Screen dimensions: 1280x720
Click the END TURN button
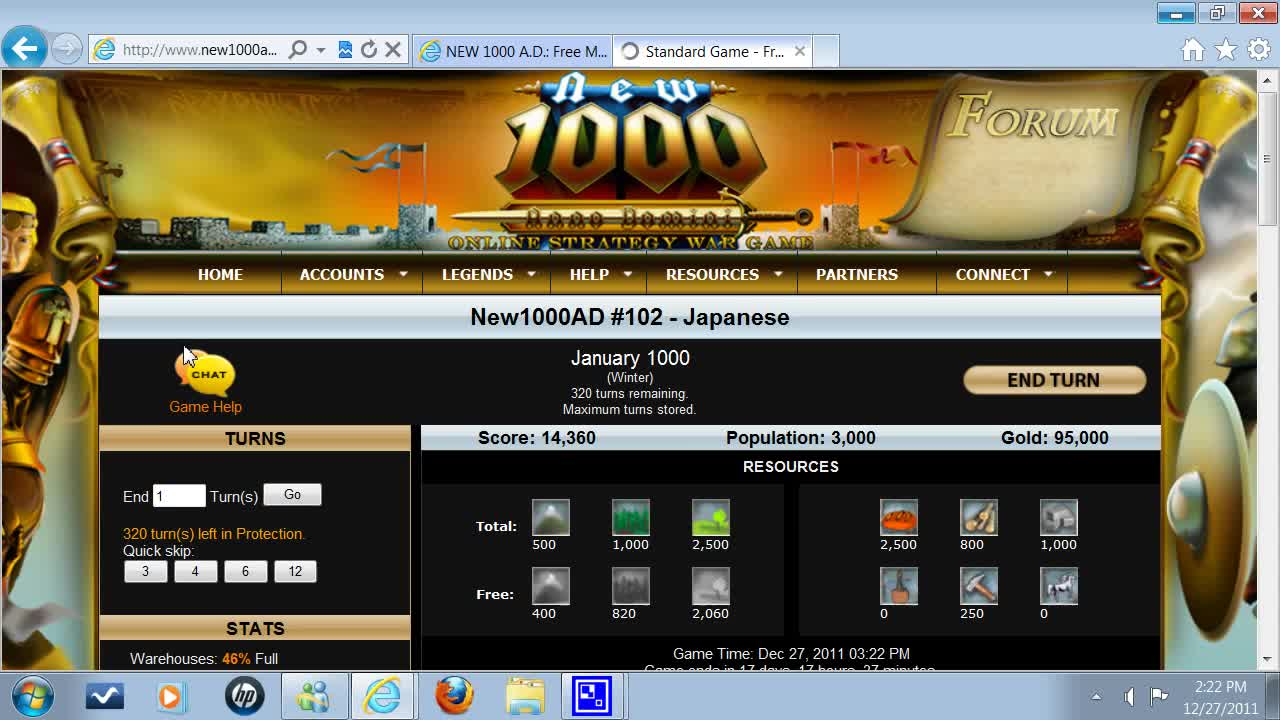1054,380
